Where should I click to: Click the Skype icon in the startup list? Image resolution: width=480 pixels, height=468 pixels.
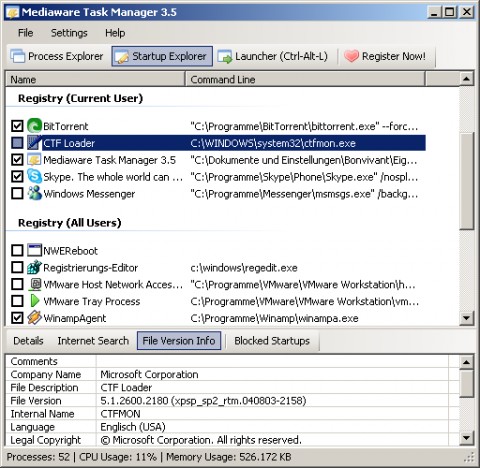coord(34,177)
